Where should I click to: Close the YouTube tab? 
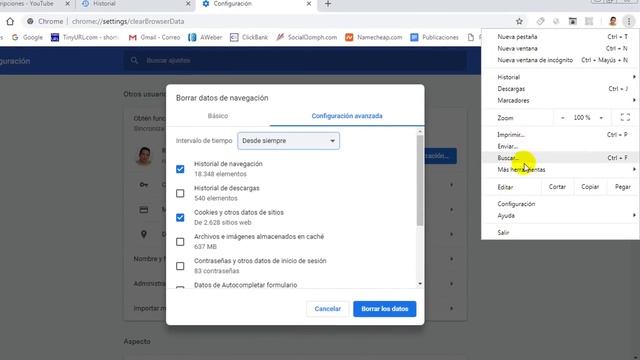68,4
